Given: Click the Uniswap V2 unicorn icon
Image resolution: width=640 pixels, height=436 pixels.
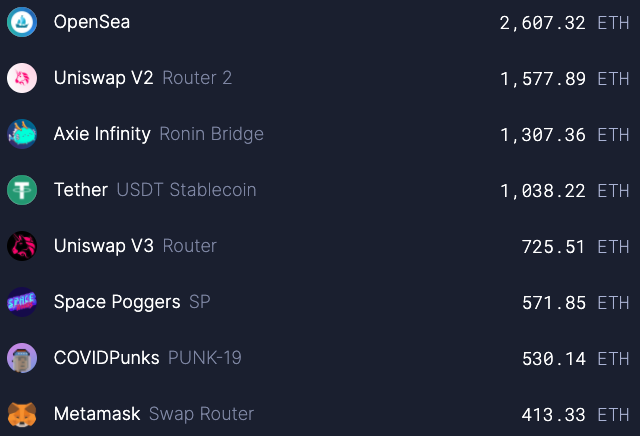Looking at the screenshot, I should (x=22, y=78).
